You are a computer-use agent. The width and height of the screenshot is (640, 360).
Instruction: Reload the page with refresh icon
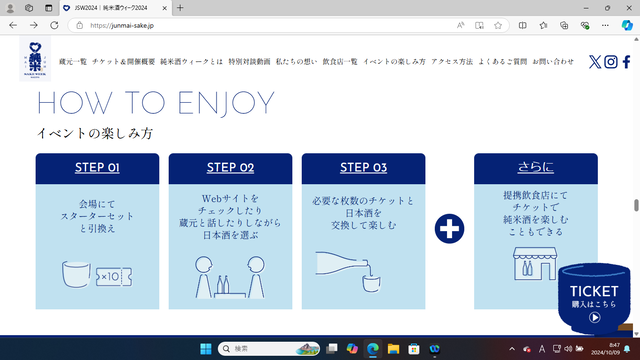coord(54,25)
